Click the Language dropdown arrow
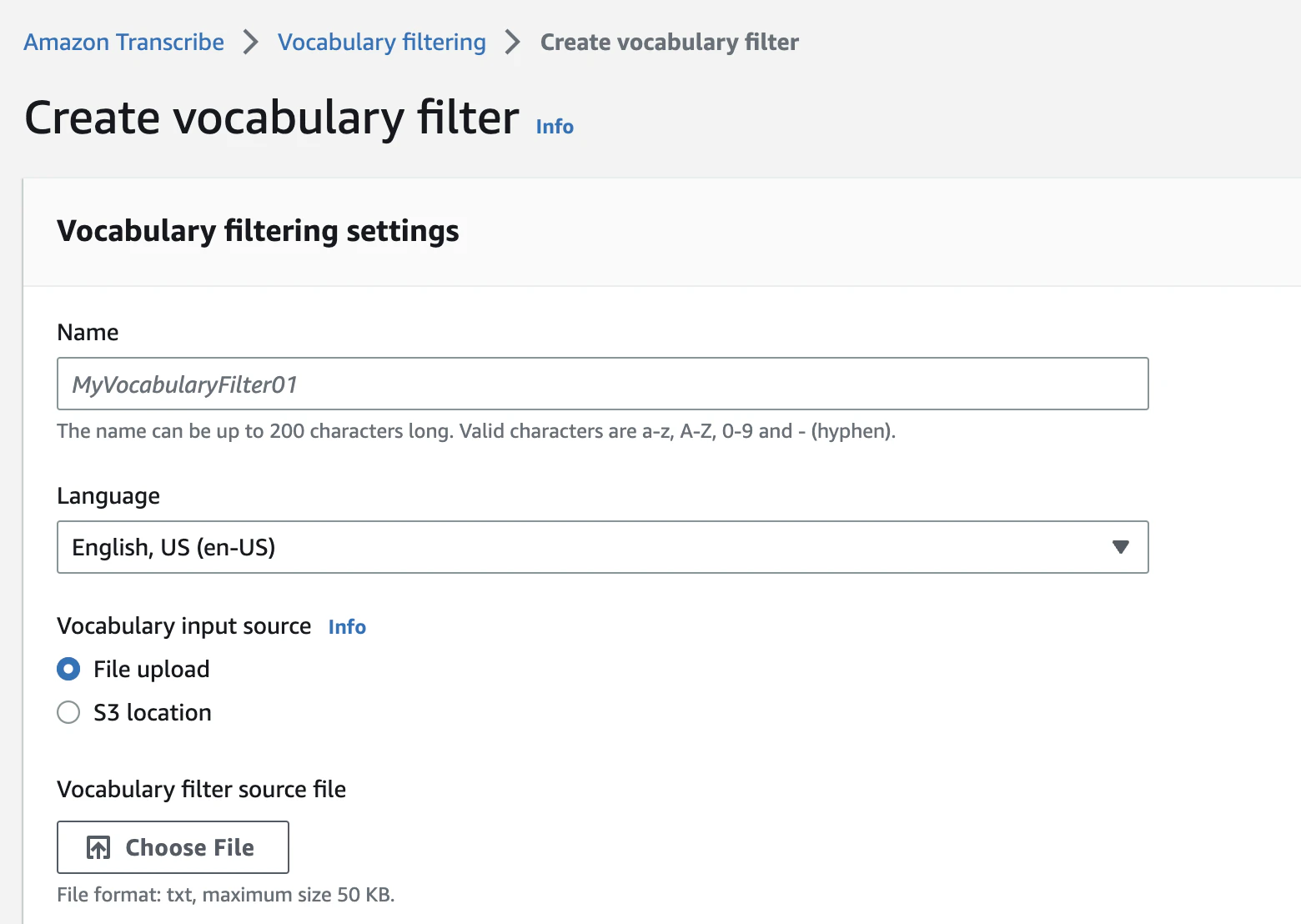The height and width of the screenshot is (924, 1301). (1121, 547)
